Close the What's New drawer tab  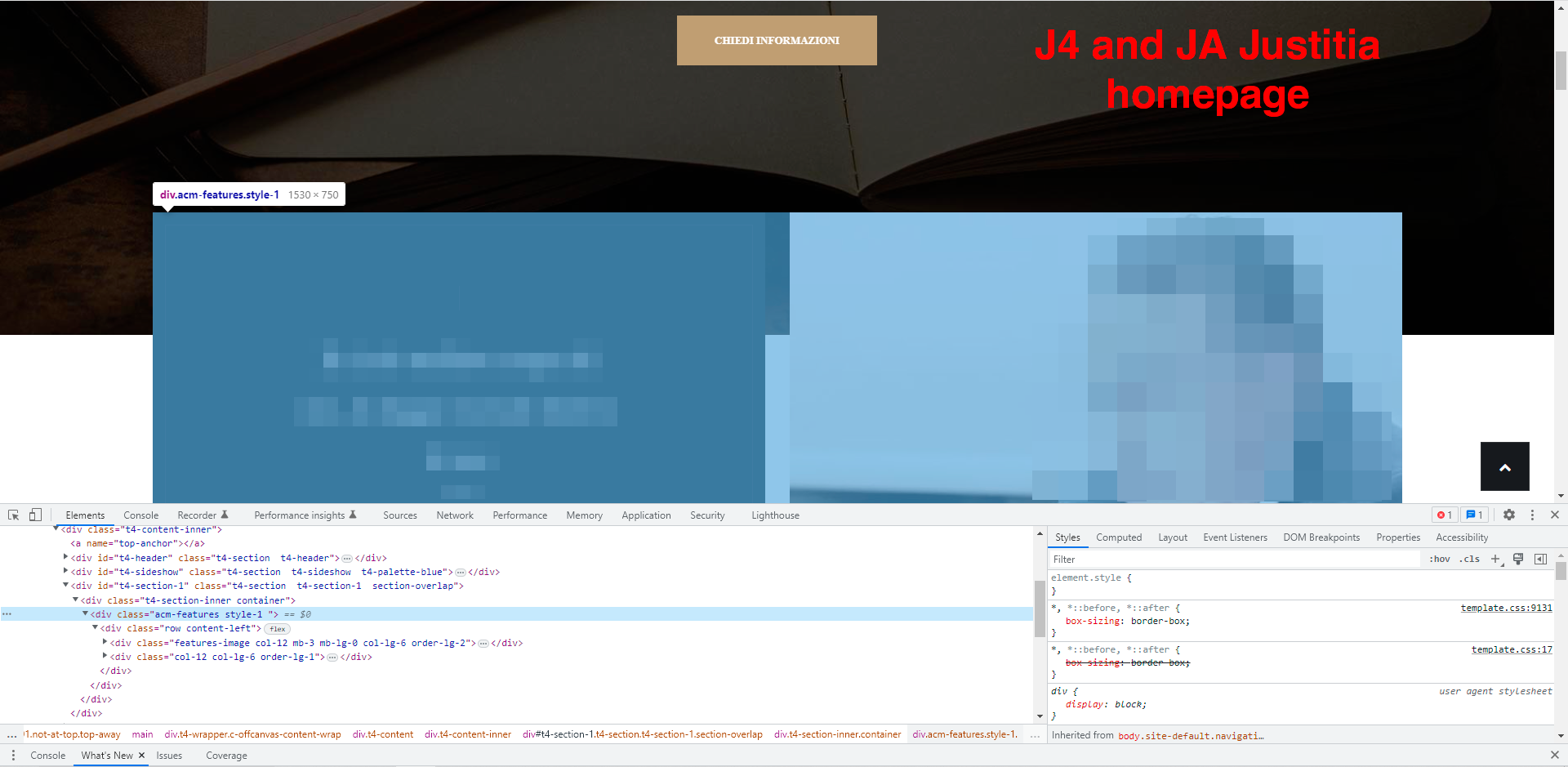pos(141,756)
